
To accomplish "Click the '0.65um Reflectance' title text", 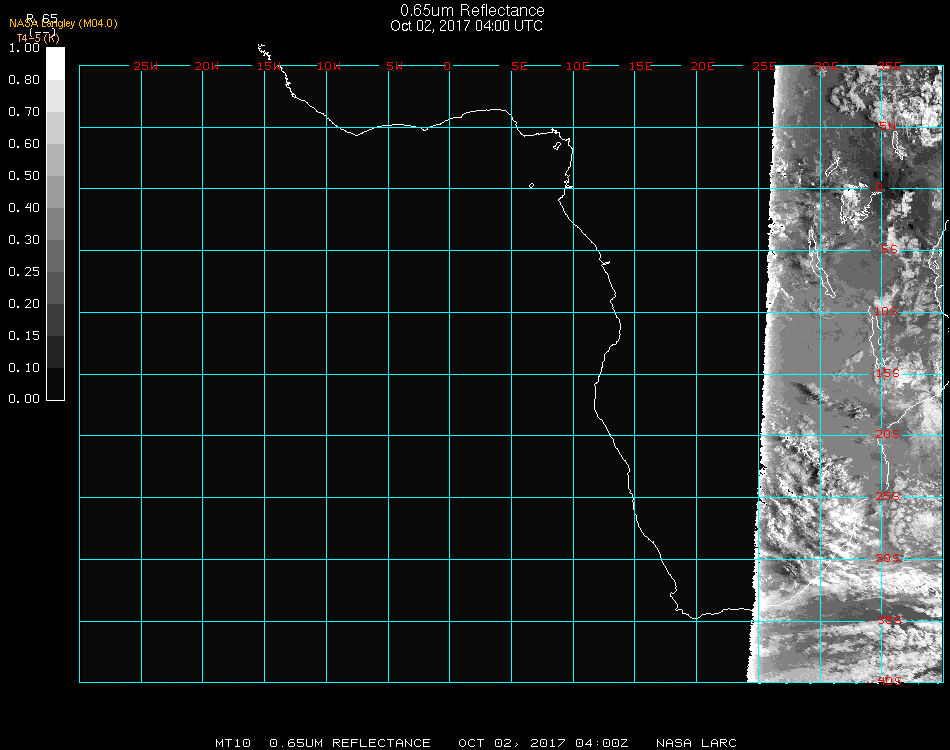I will pos(472,10).
